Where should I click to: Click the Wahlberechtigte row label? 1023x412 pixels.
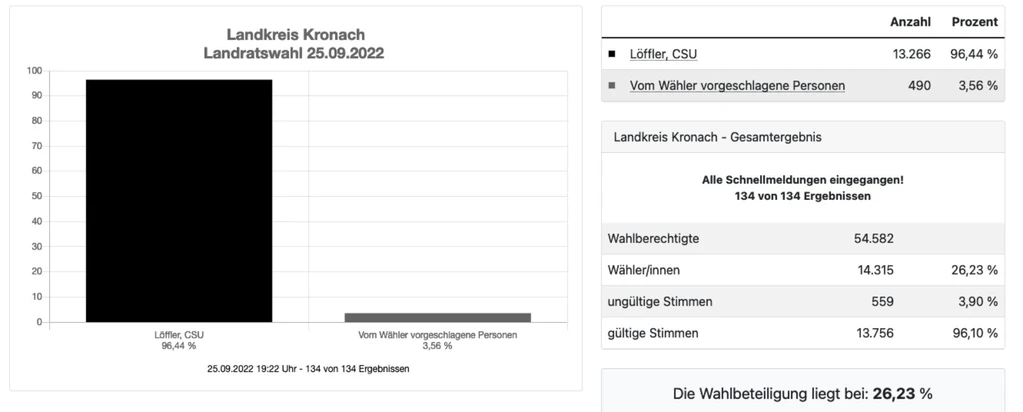click(x=653, y=238)
